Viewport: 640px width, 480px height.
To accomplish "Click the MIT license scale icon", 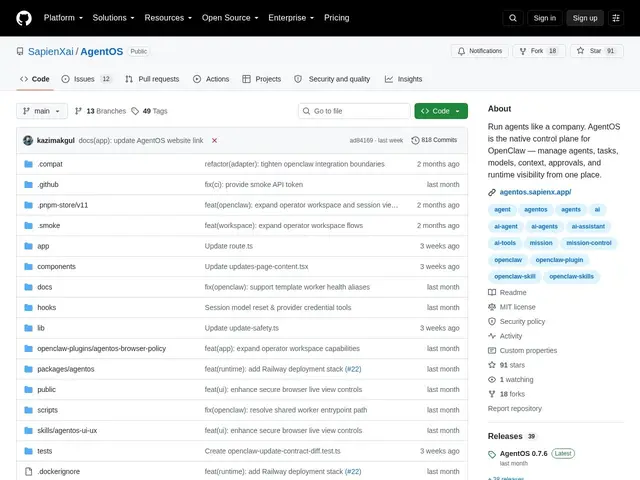I will click(492, 307).
